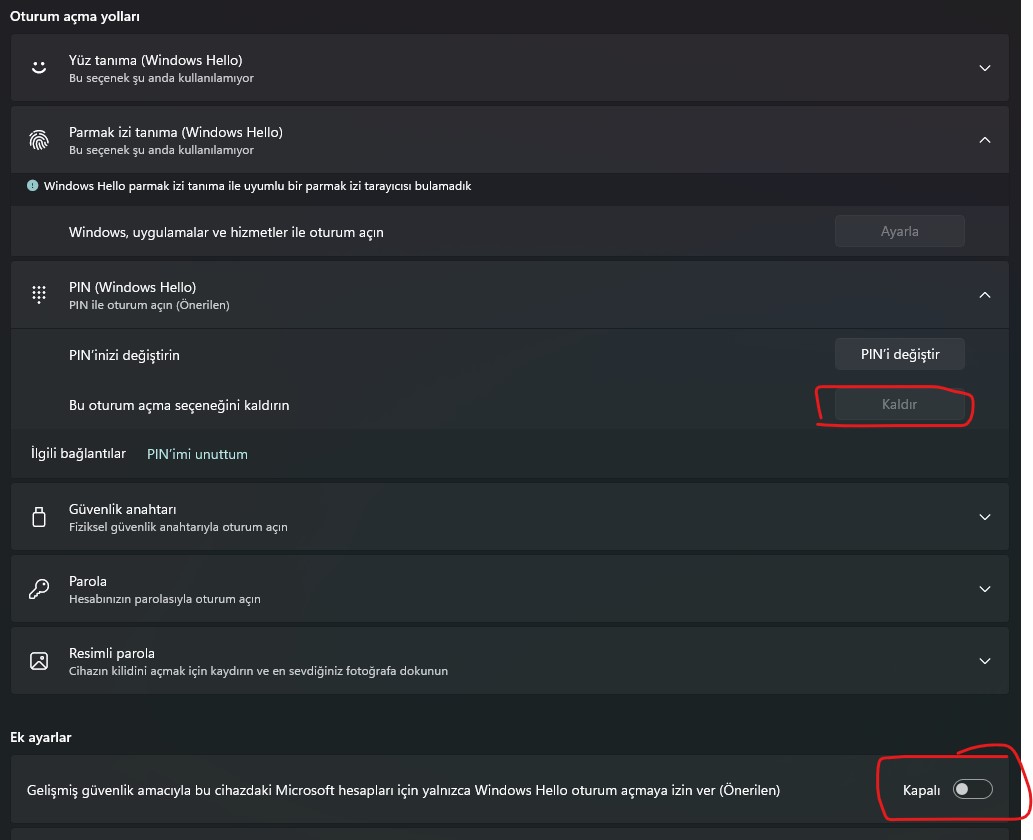The height and width of the screenshot is (840, 1033).
Task: Select the Yüz tanıma (Windows Hello) row
Action: point(500,68)
